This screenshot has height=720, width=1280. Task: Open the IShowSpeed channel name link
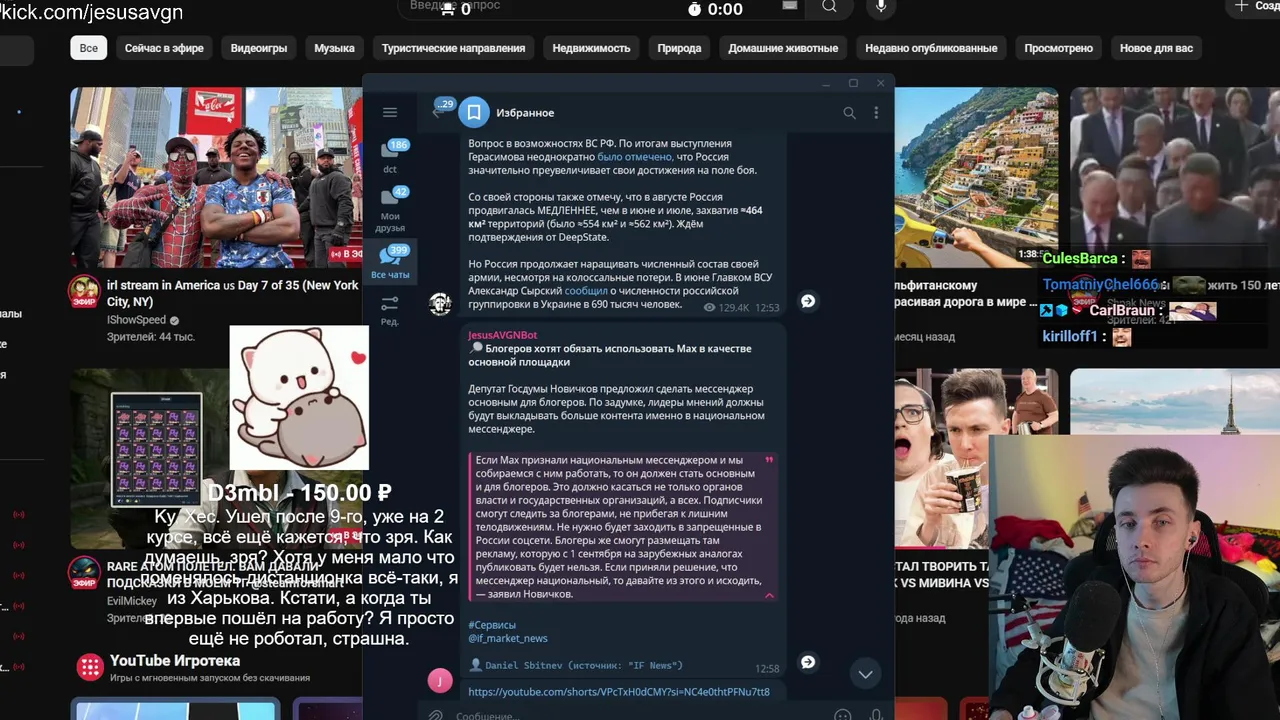(137, 320)
